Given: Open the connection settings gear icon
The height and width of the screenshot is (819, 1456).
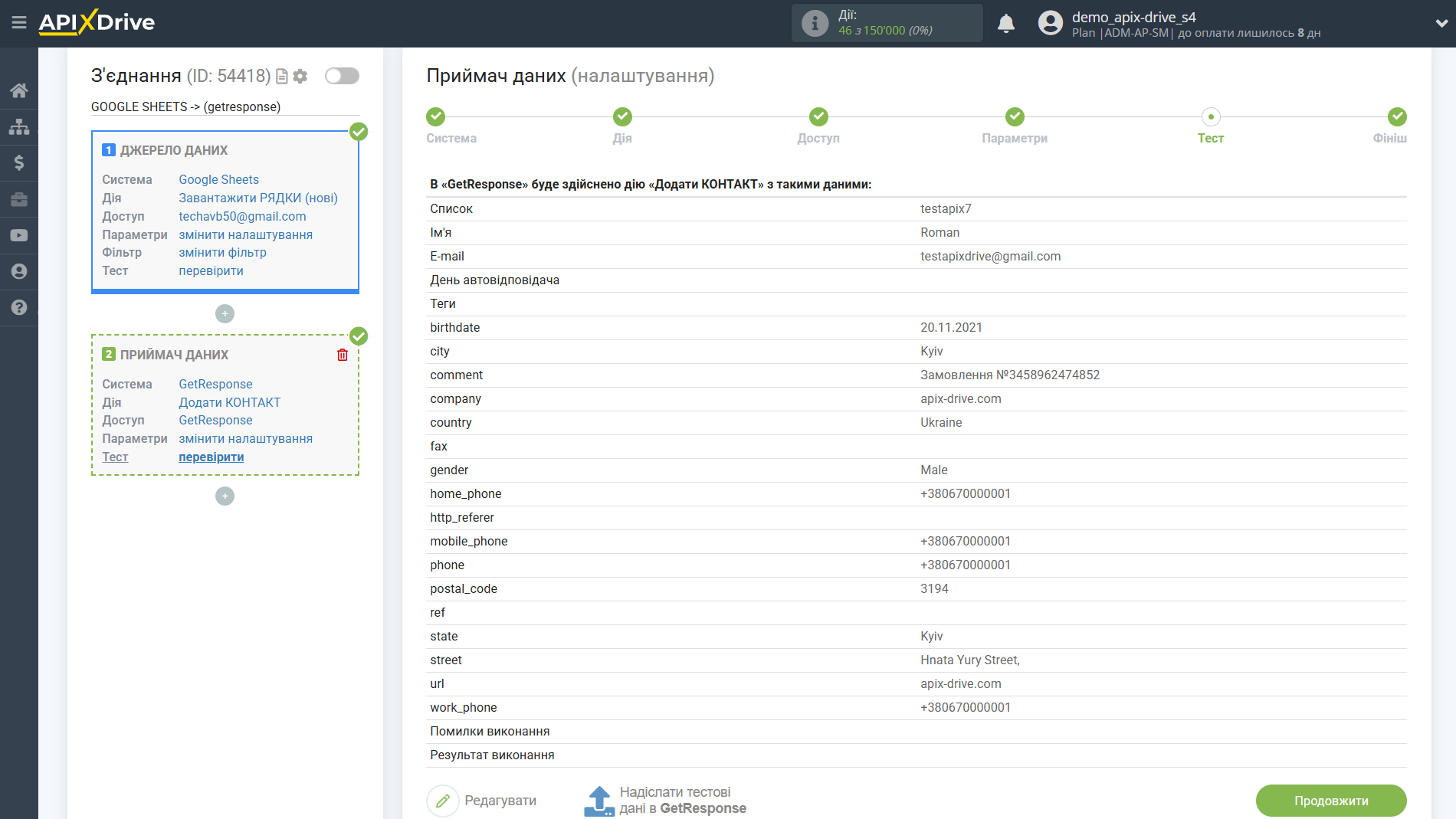Looking at the screenshot, I should click(x=300, y=76).
